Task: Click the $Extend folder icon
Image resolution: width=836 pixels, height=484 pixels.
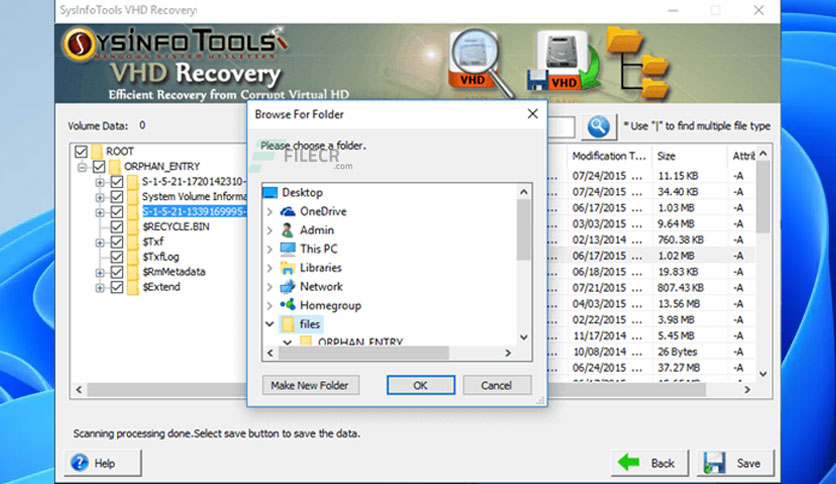Action: pyautogui.click(x=133, y=287)
